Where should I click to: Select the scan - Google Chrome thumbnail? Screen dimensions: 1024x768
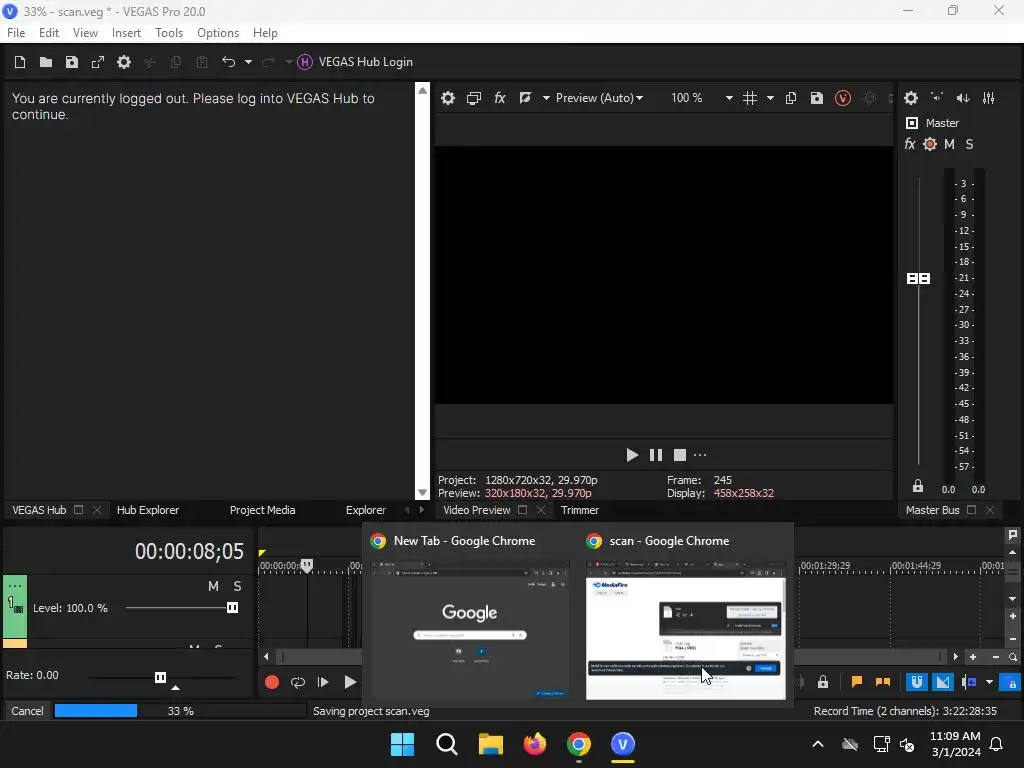point(686,630)
